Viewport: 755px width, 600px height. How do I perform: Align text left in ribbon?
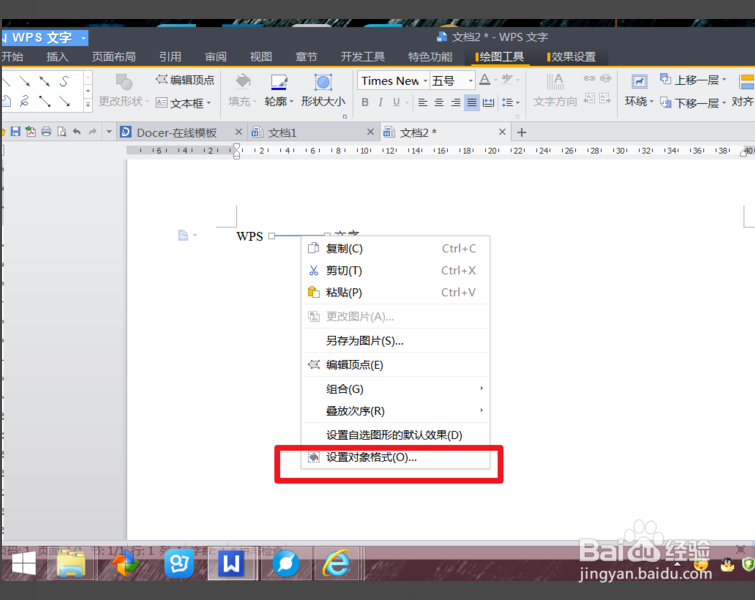point(423,102)
